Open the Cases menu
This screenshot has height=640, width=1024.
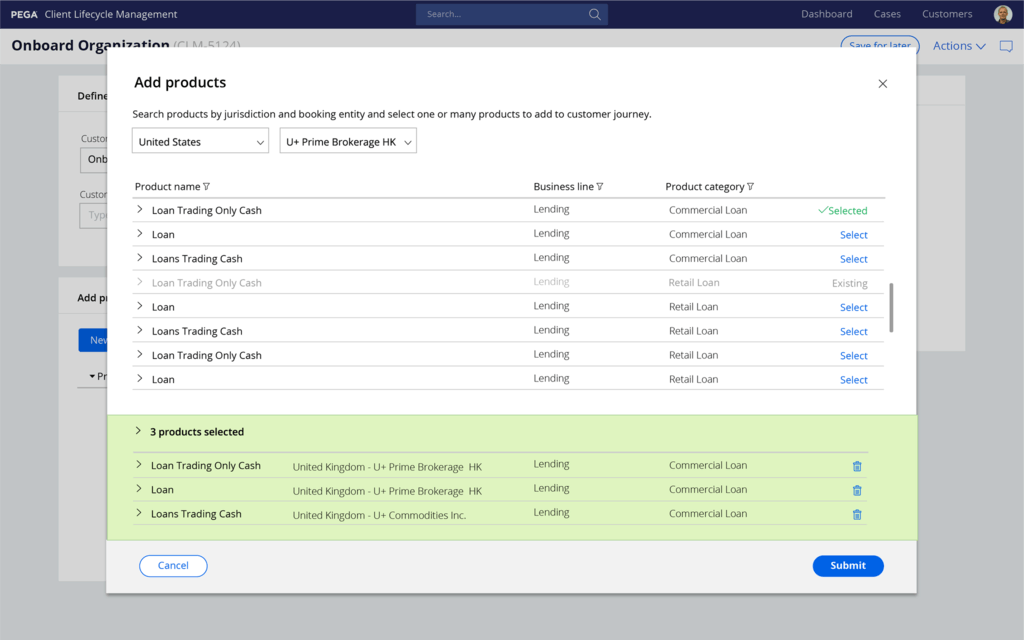[887, 14]
